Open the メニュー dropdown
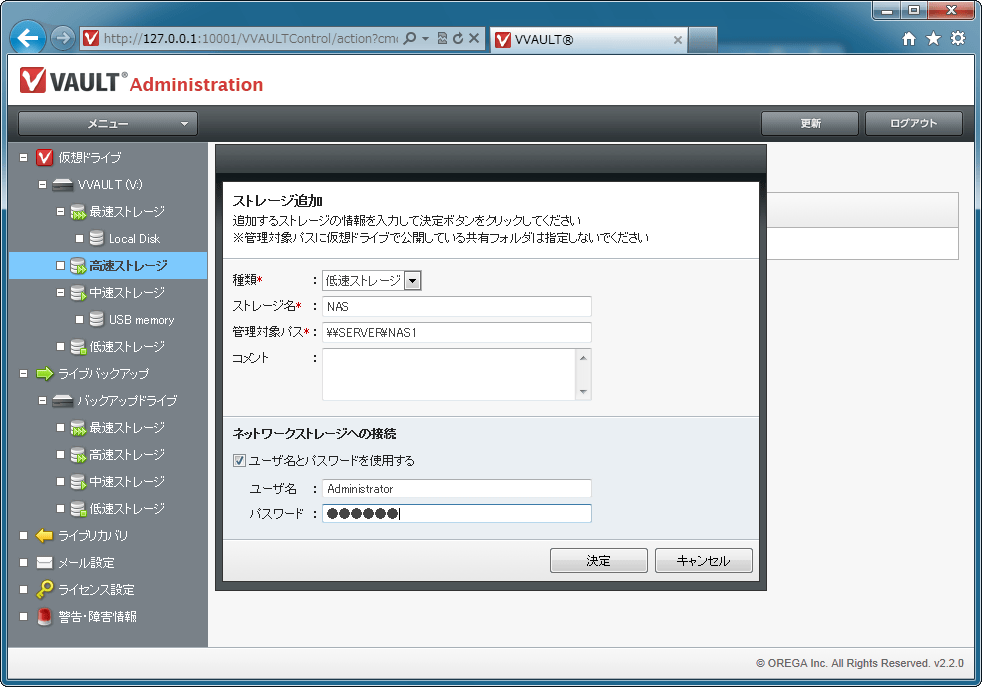982x687 pixels. (x=108, y=123)
